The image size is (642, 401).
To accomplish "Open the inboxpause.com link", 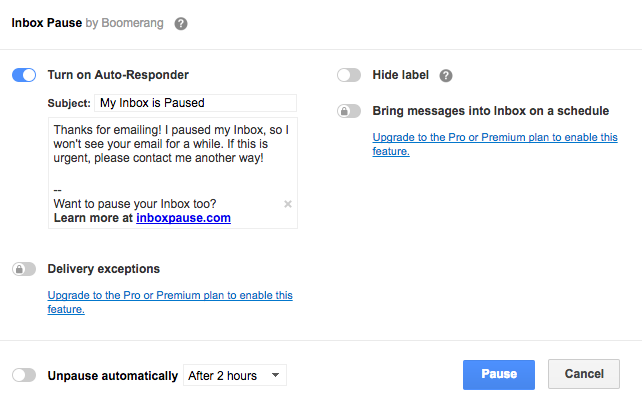I will point(183,218).
